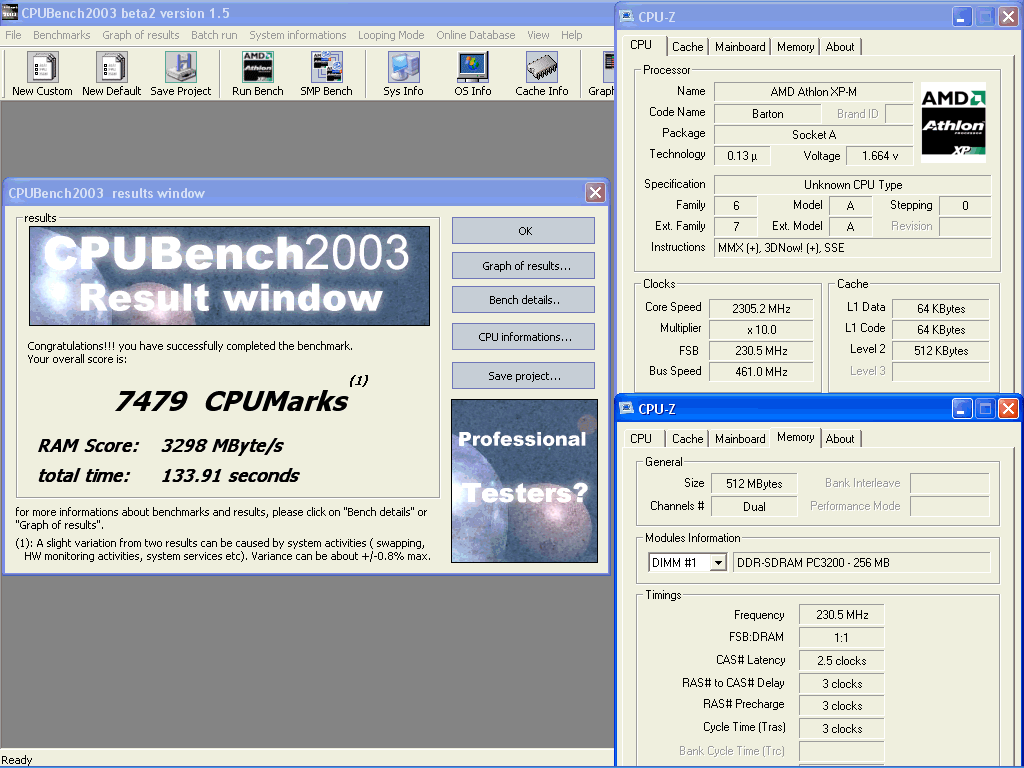
Task: Click the processor Name field AMD Athlon XP-M
Action: click(x=813, y=92)
